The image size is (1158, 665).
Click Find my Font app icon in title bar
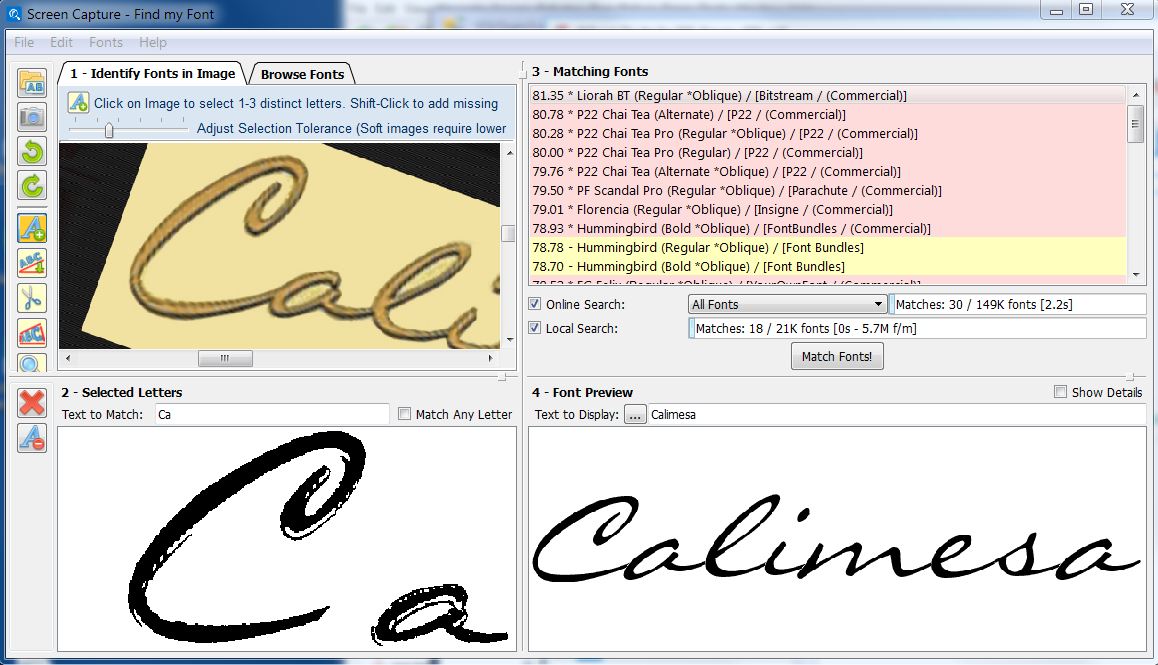[x=14, y=14]
